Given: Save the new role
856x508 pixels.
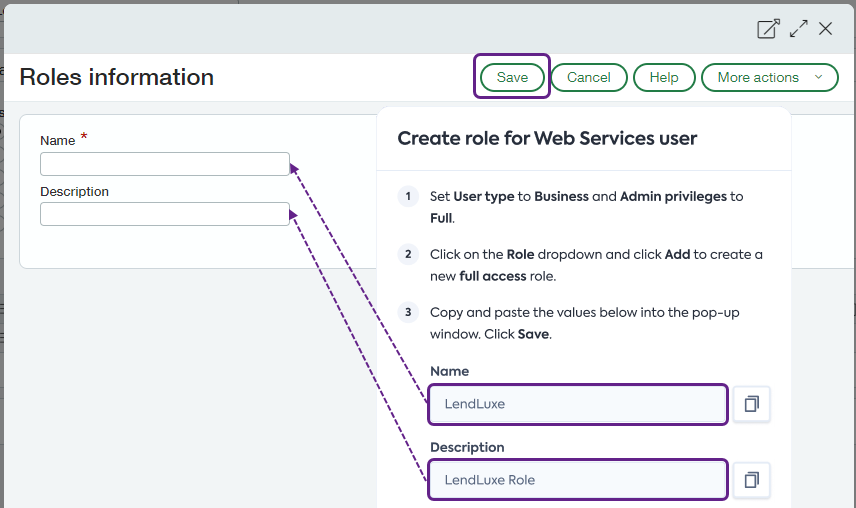Looking at the screenshot, I should (x=512, y=77).
